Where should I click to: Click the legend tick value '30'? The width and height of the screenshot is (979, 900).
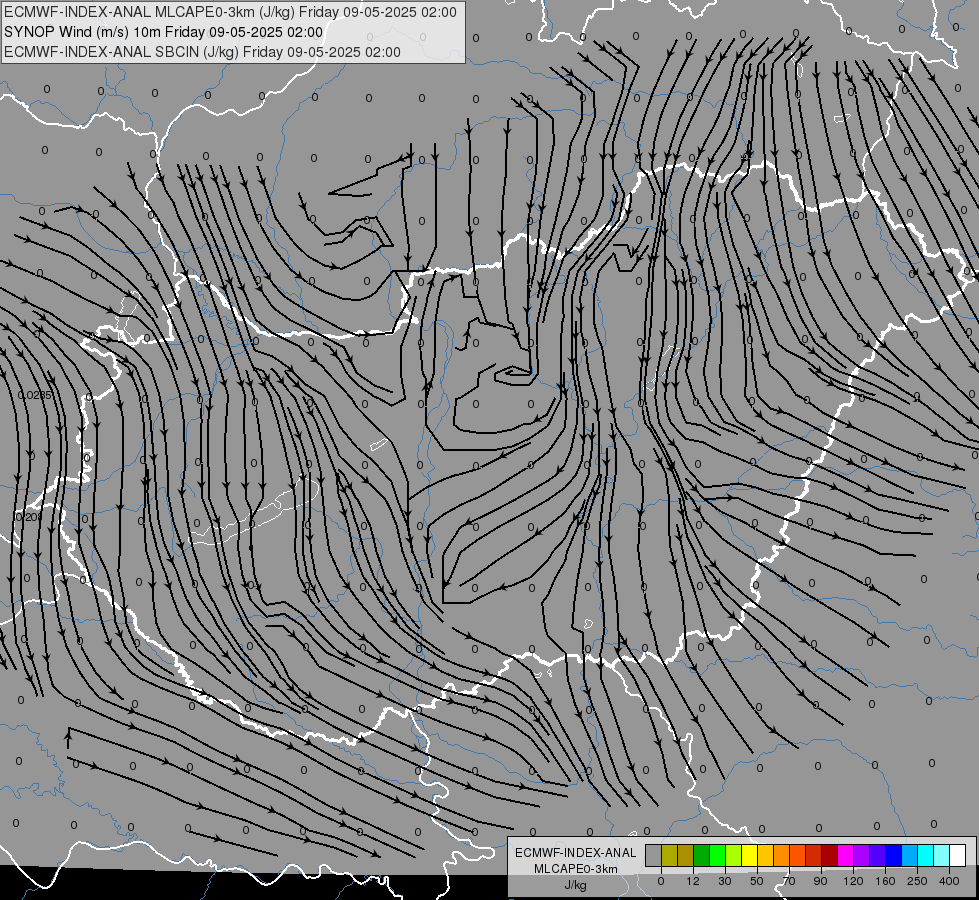(x=724, y=881)
